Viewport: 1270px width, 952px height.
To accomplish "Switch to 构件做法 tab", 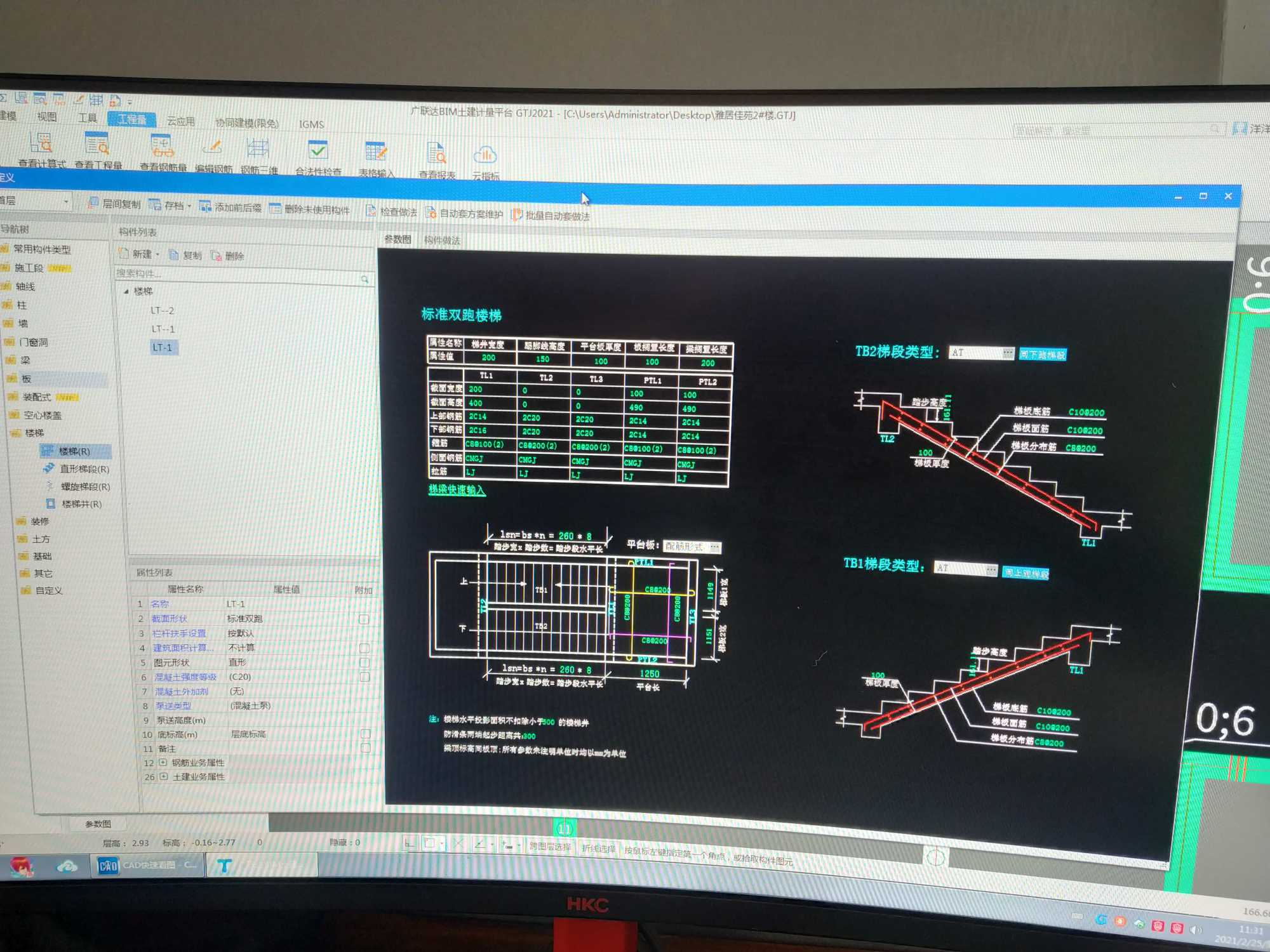I will pyautogui.click(x=442, y=240).
